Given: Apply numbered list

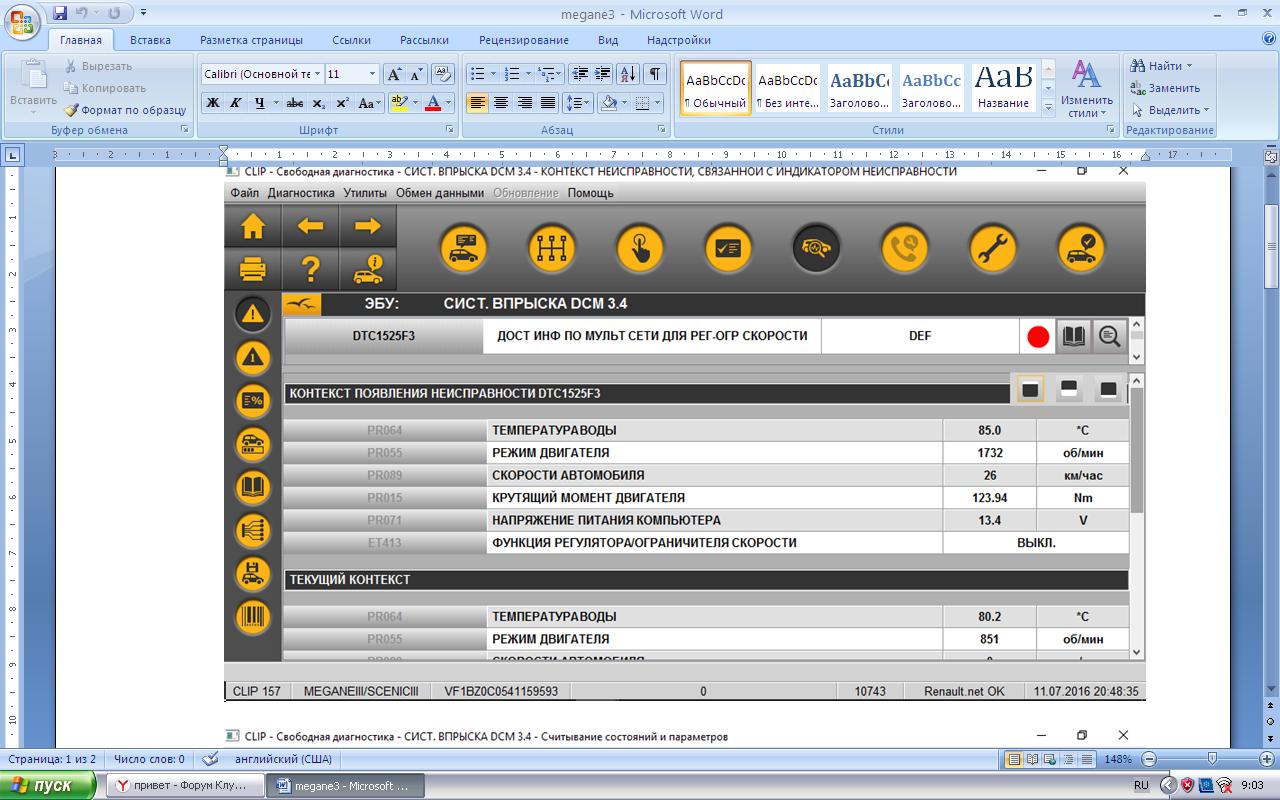Looking at the screenshot, I should click(512, 74).
